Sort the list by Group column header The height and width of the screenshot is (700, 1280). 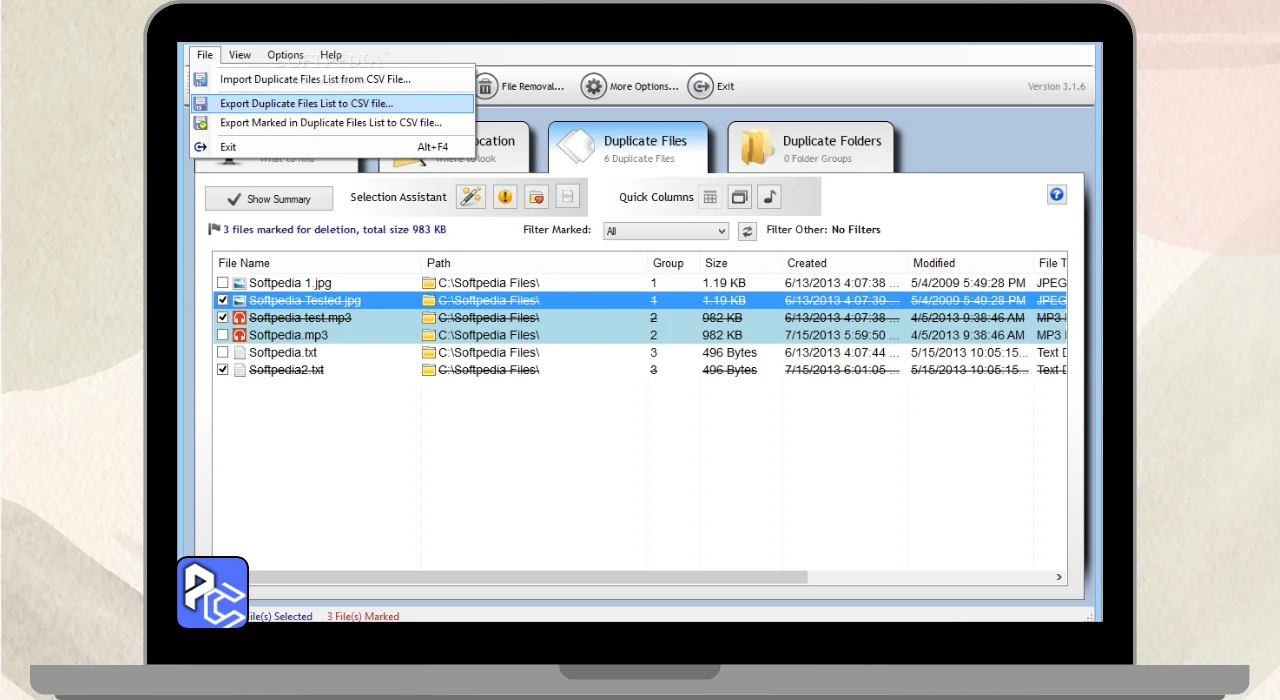click(668, 263)
